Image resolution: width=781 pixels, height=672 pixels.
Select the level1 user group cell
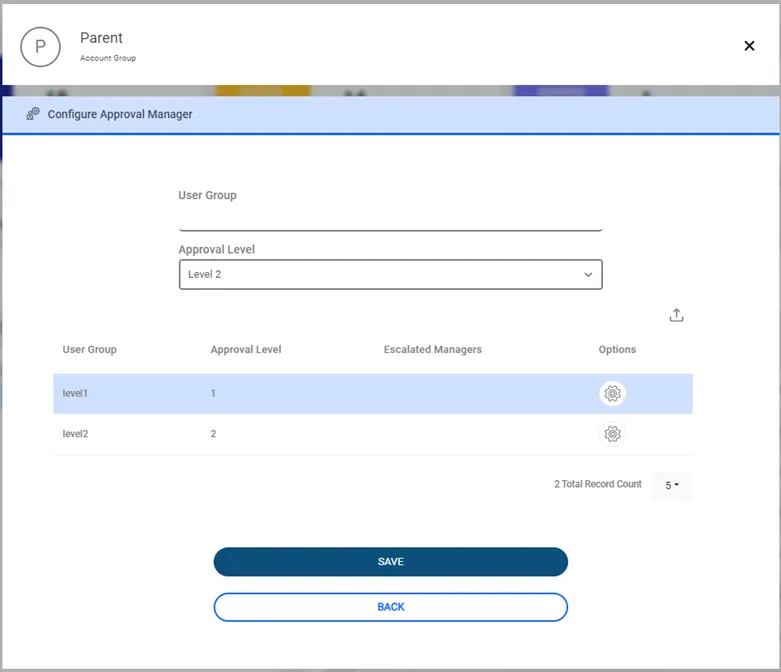click(x=75, y=394)
